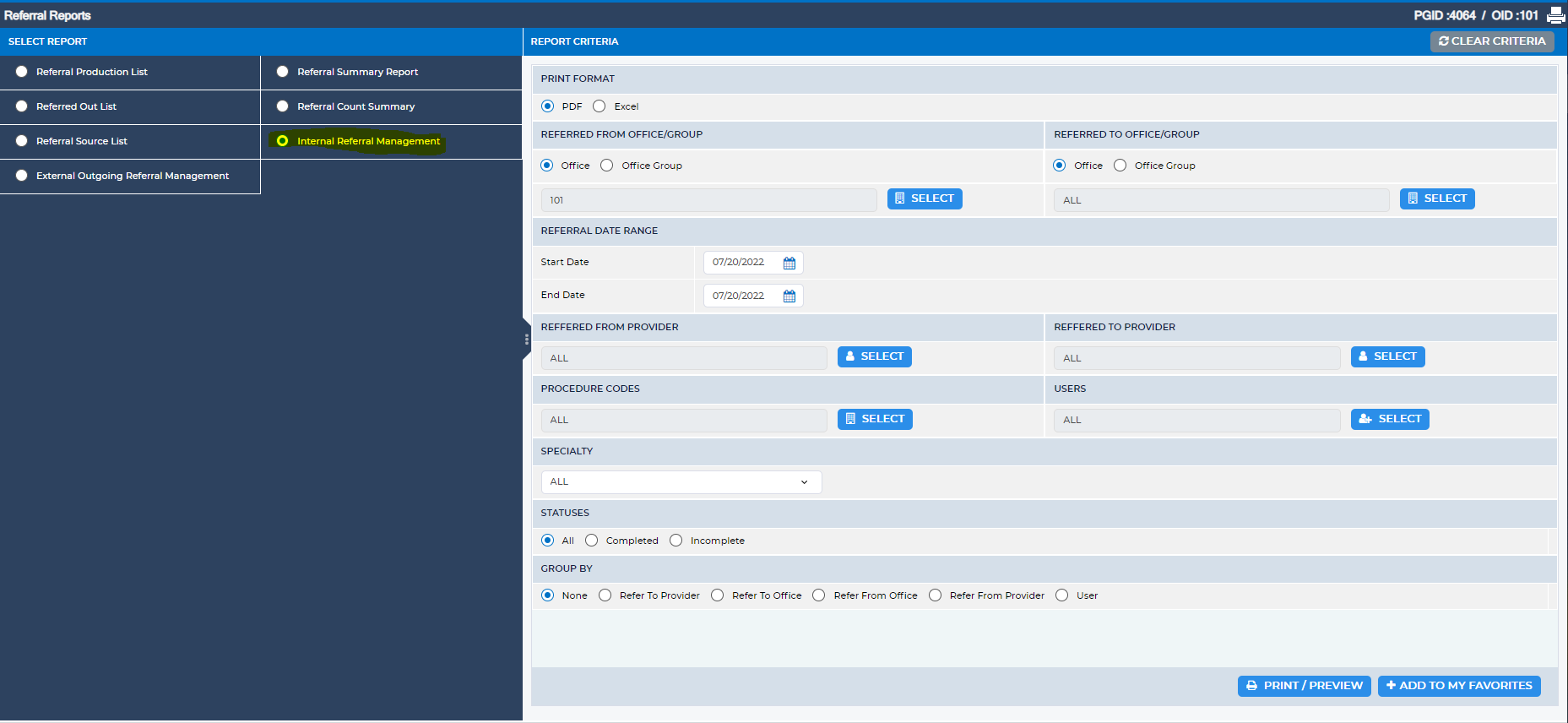This screenshot has height=723, width=1568.
Task: Choose Referred From Provider via person SELECT button
Action: [x=875, y=356]
